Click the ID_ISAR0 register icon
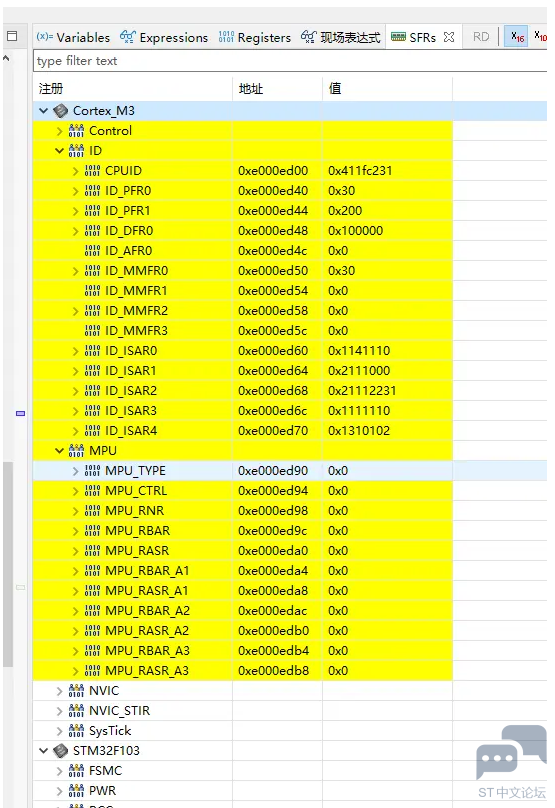Viewport: 555px width, 808px height. tap(92, 351)
